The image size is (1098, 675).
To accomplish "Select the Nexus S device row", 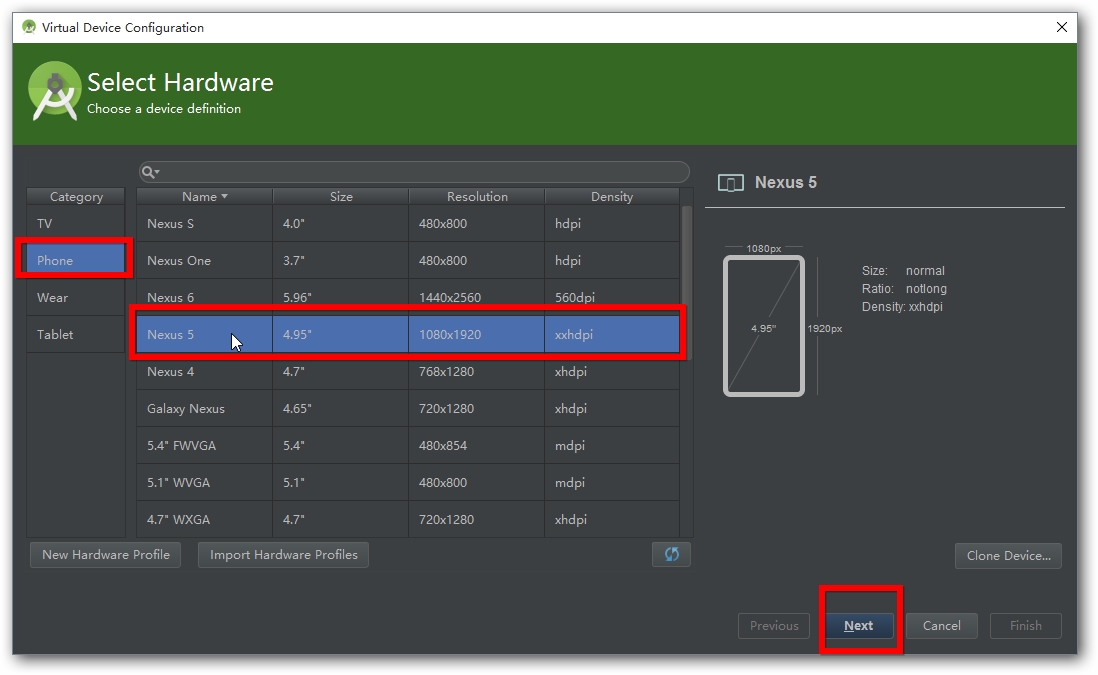I will [408, 223].
